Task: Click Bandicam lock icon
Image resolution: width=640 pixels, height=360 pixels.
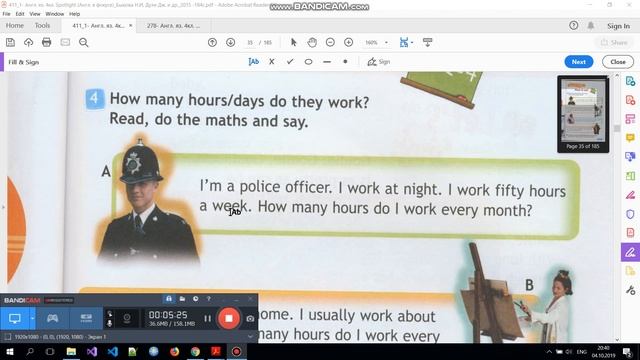Action: click(x=169, y=299)
